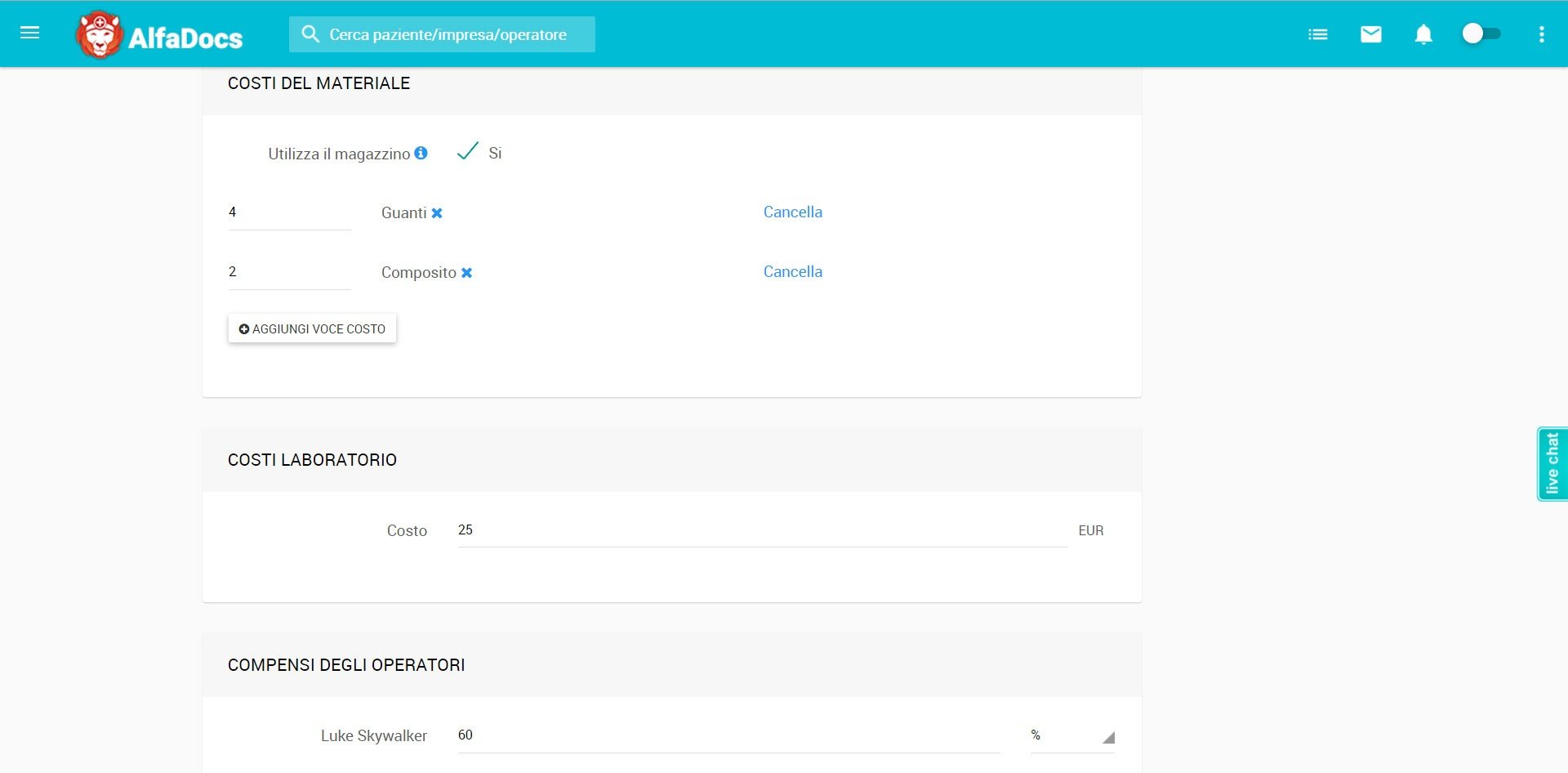The image size is (1568, 773).
Task: Click the info icon beside Utilizza il magazzino
Action: (421, 153)
